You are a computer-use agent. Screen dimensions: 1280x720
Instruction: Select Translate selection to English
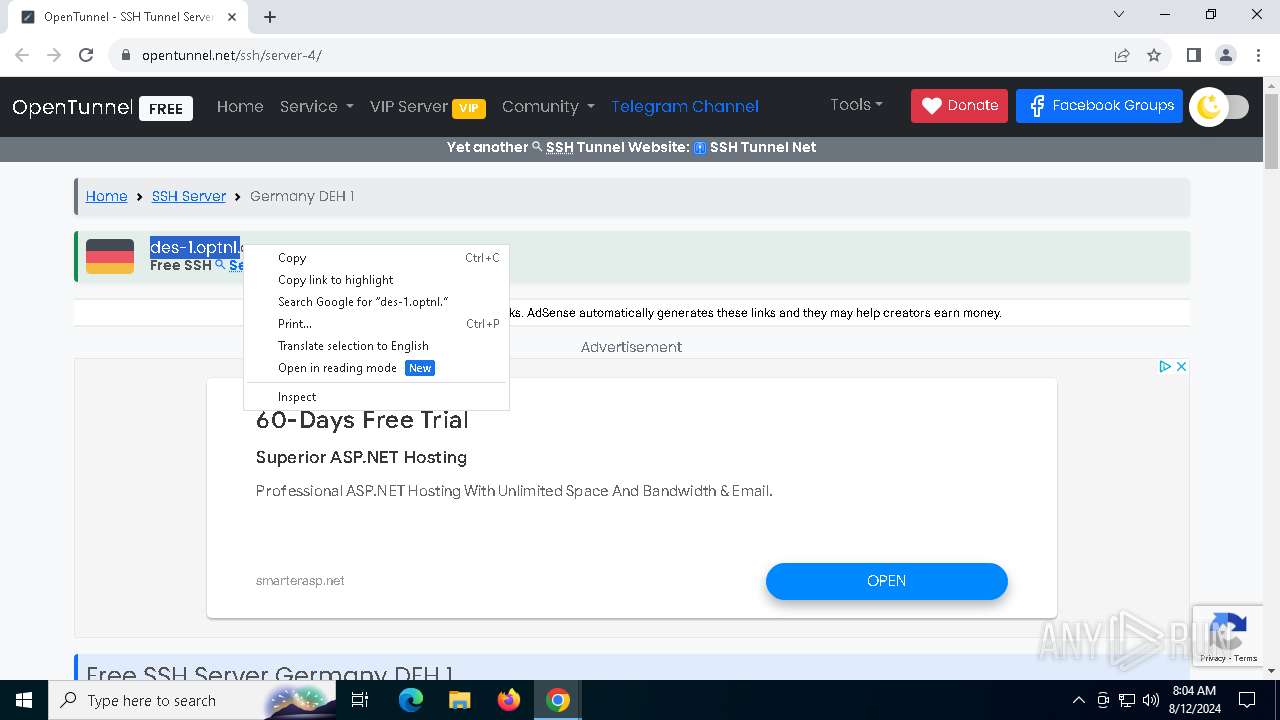point(377,346)
